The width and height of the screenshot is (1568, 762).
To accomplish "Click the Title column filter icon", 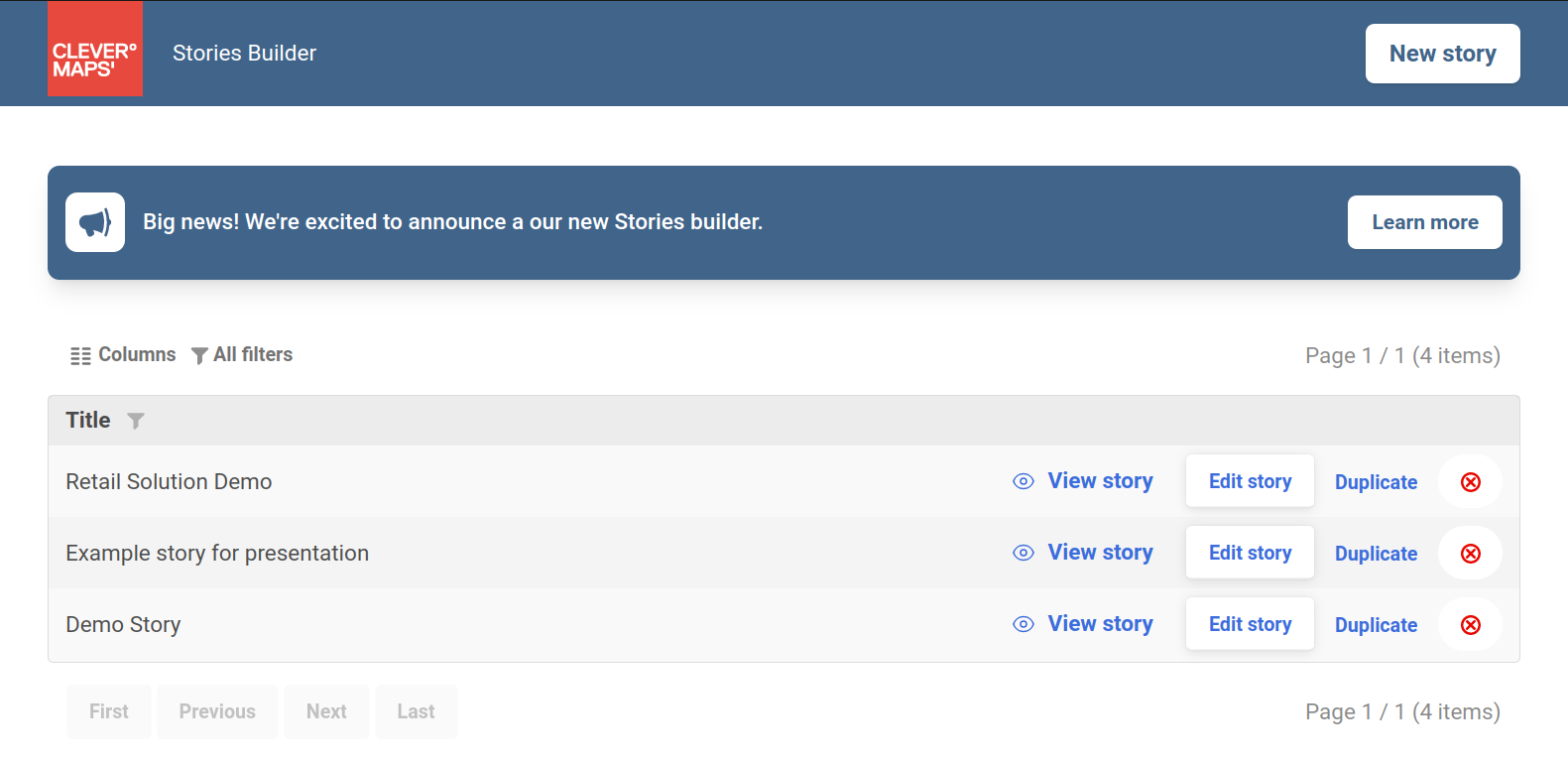I will 136,421.
